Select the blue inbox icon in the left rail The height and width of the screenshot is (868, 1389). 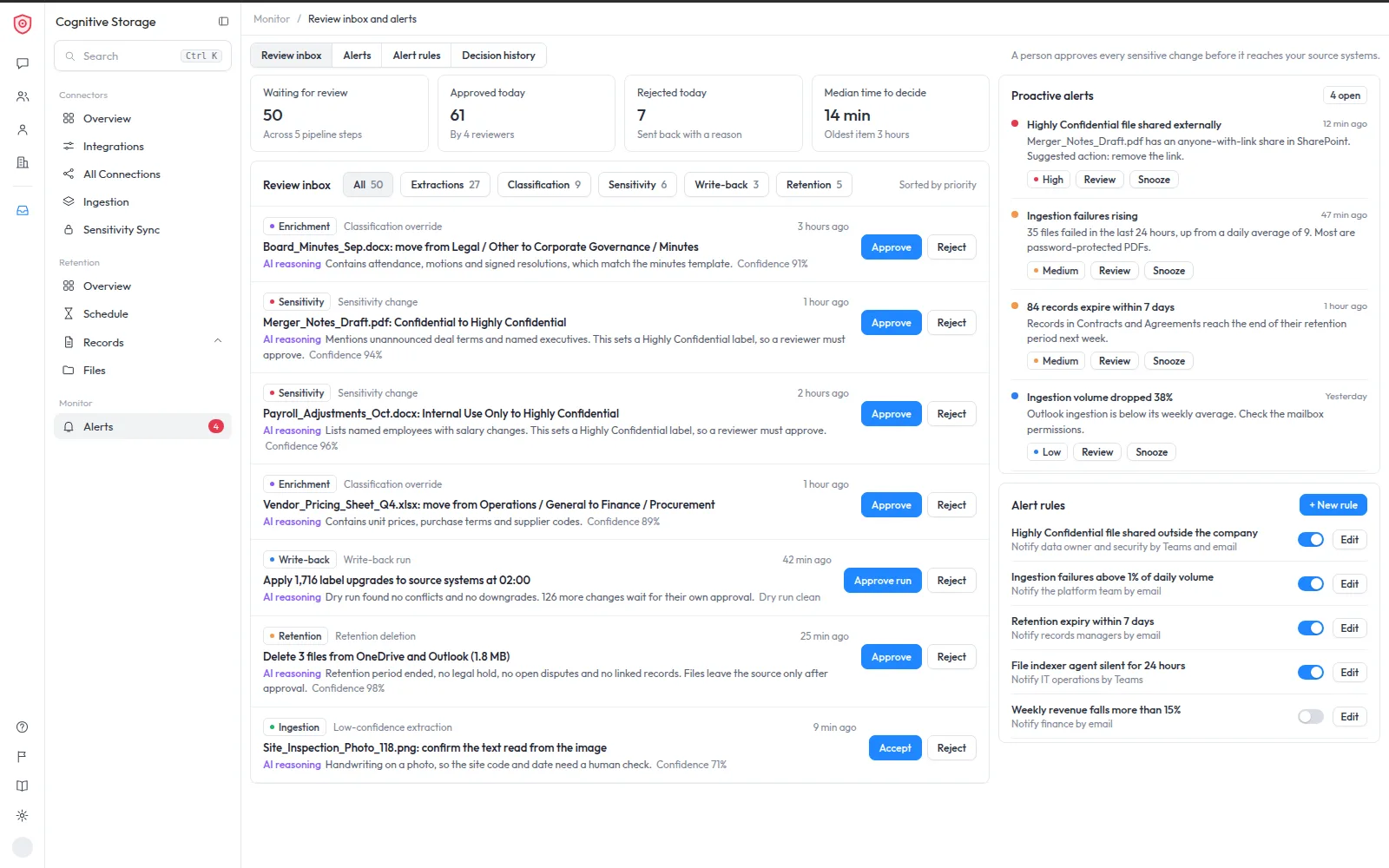(23, 210)
